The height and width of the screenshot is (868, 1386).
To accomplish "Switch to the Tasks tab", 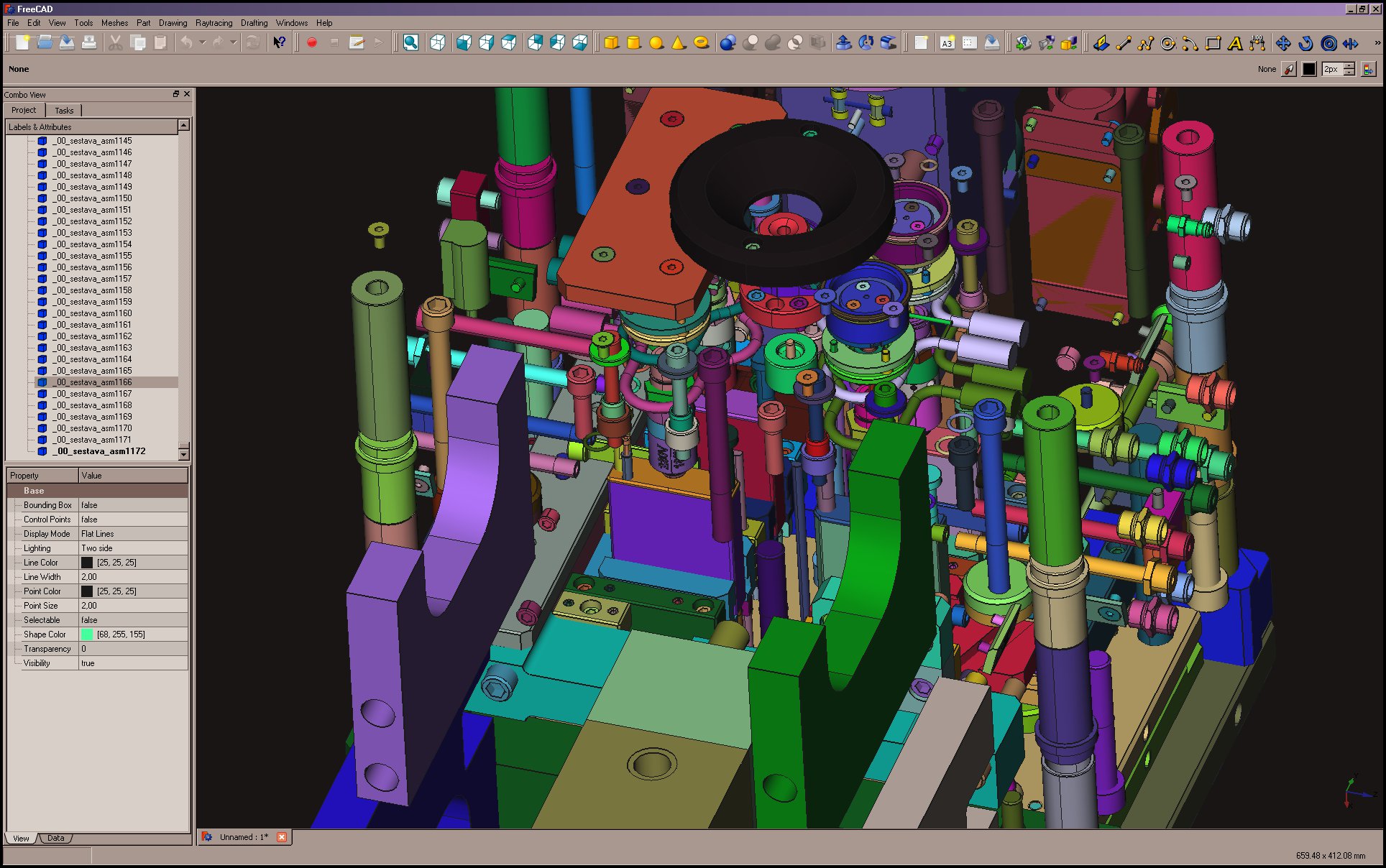I will tap(64, 111).
